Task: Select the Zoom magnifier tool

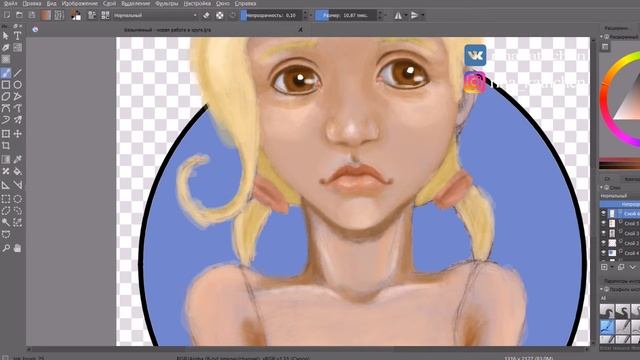Action: pyautogui.click(x=6, y=248)
